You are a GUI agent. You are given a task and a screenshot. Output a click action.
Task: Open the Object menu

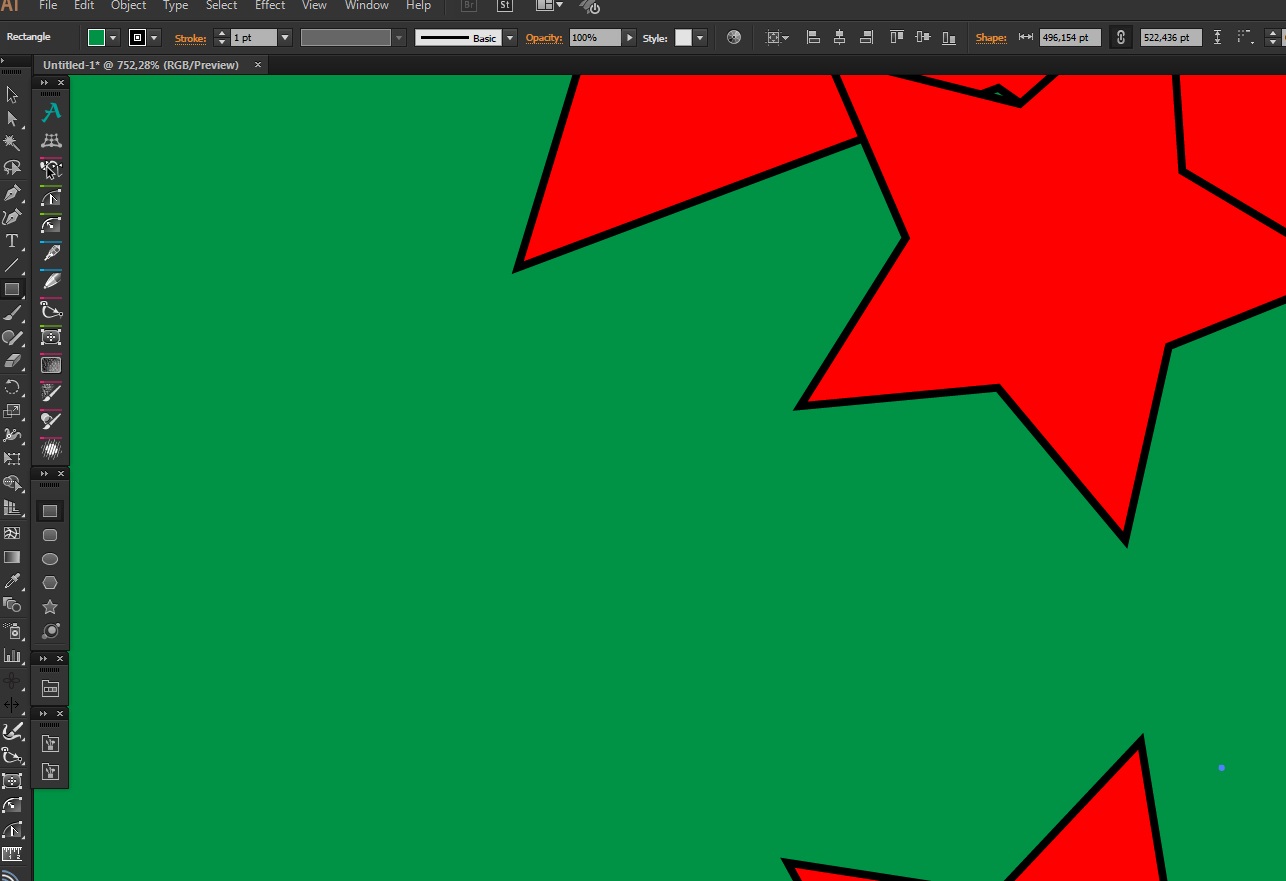tap(128, 6)
